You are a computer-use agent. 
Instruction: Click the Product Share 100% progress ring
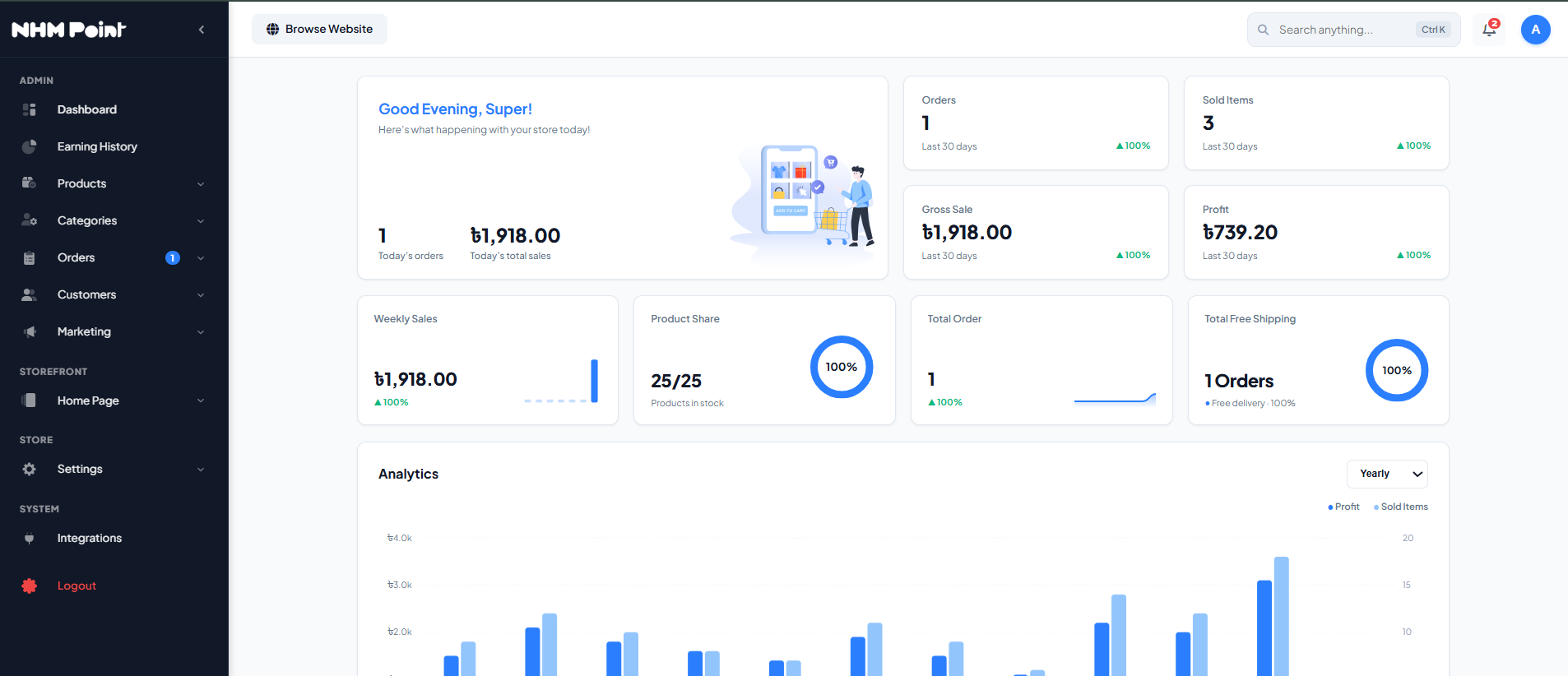842,367
